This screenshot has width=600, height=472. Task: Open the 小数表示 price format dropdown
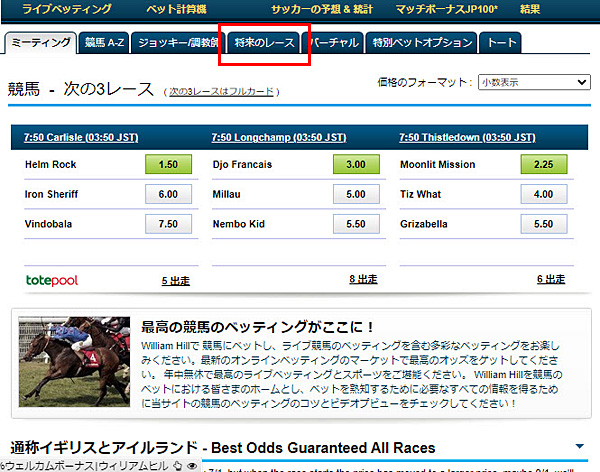pyautogui.click(x=534, y=82)
